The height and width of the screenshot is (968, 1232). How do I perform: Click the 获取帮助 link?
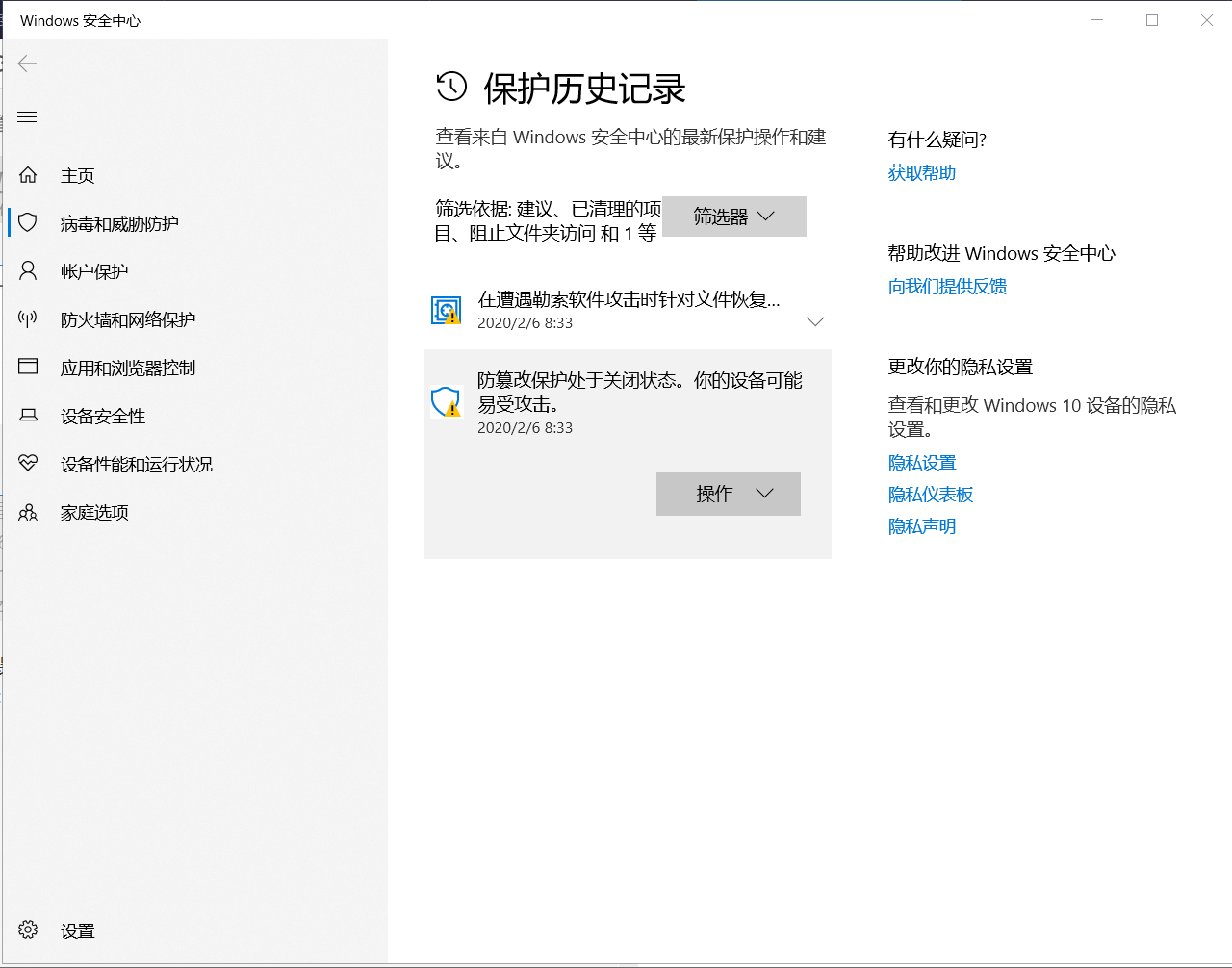(922, 173)
